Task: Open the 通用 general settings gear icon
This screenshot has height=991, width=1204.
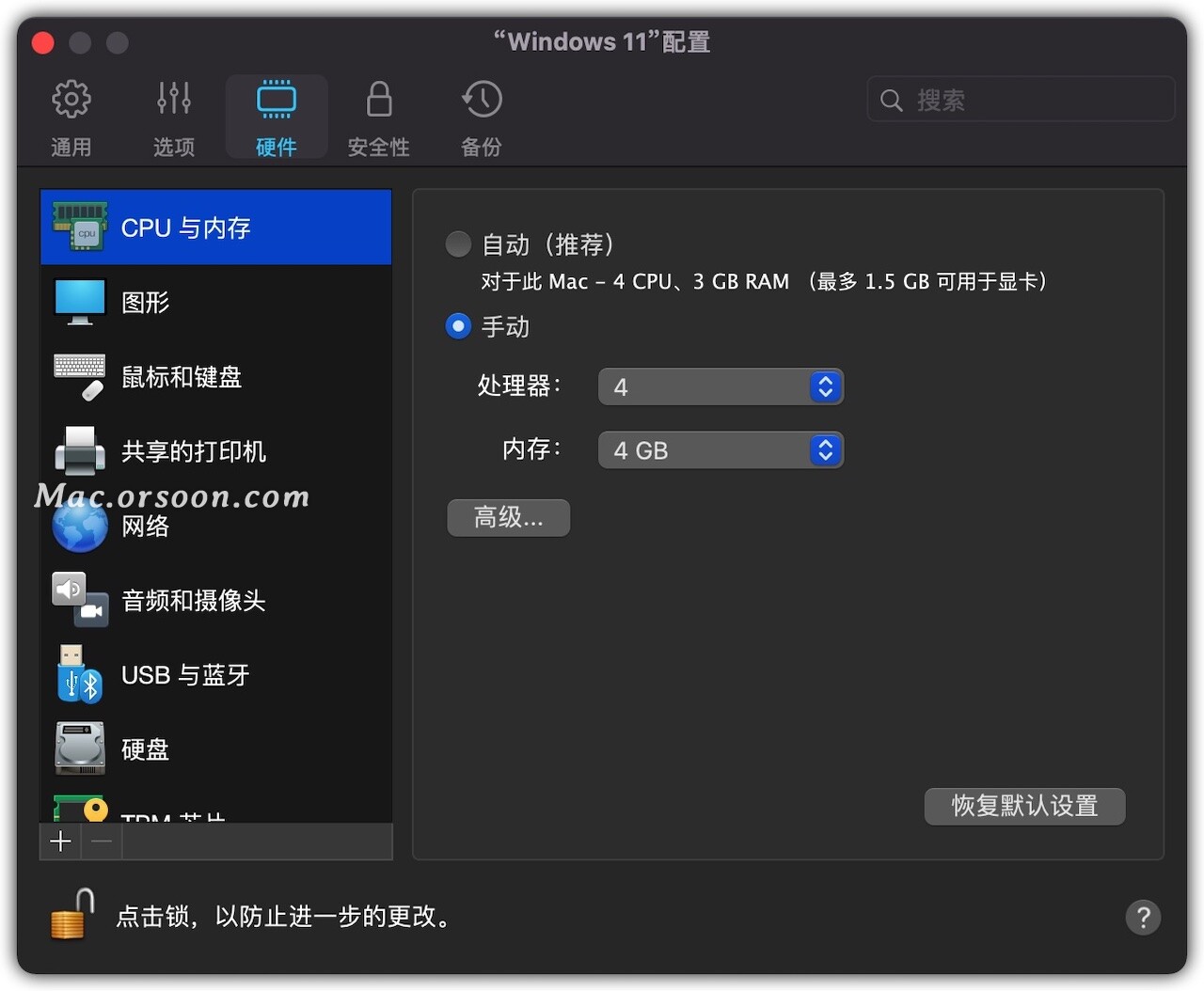Action: [x=71, y=99]
